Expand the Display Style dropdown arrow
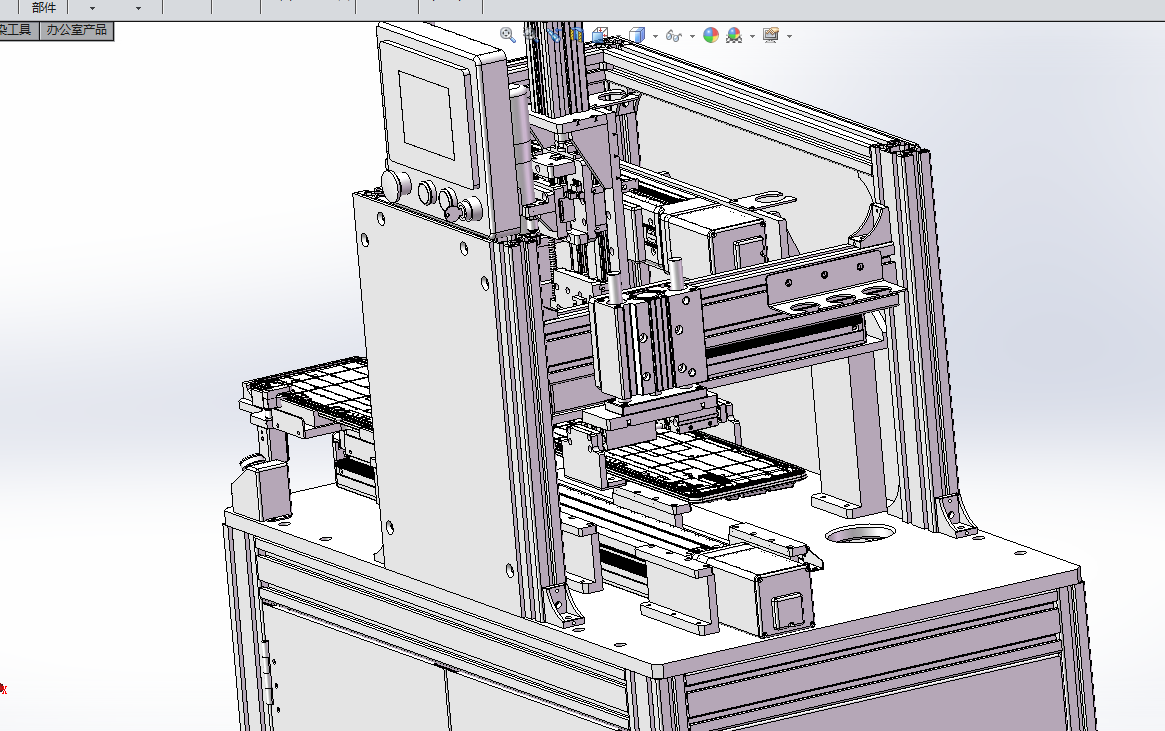The image size is (1165, 731). click(x=655, y=36)
